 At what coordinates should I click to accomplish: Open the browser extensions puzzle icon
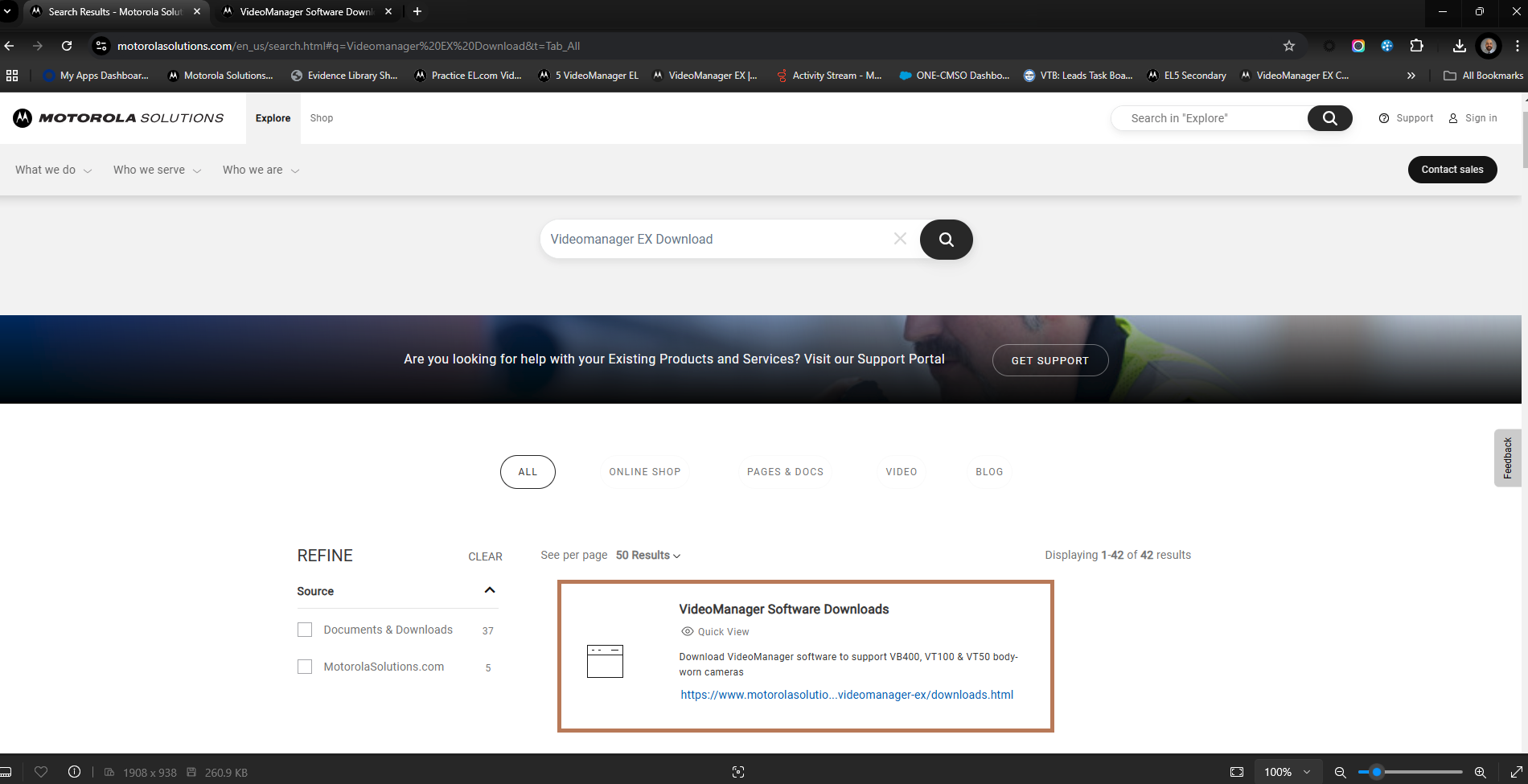point(1417,46)
